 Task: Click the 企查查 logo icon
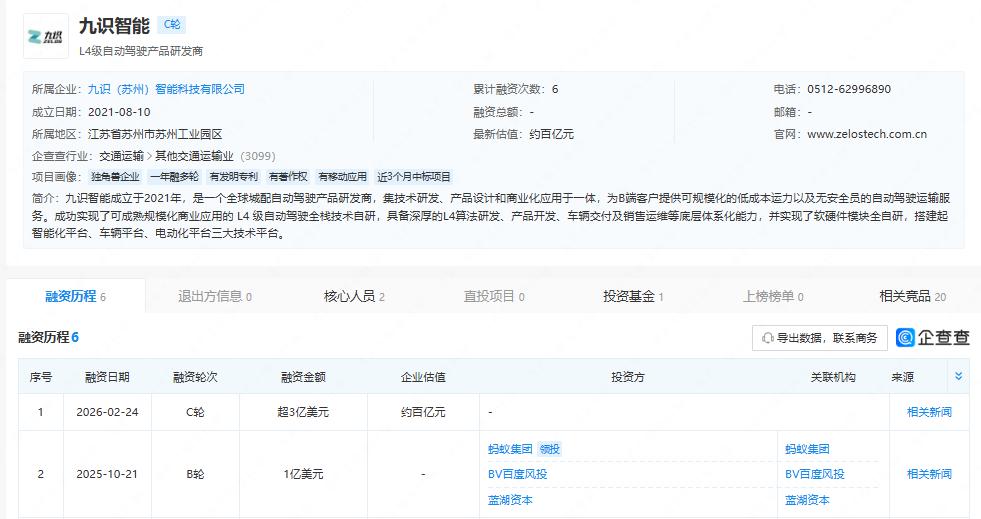(933, 338)
